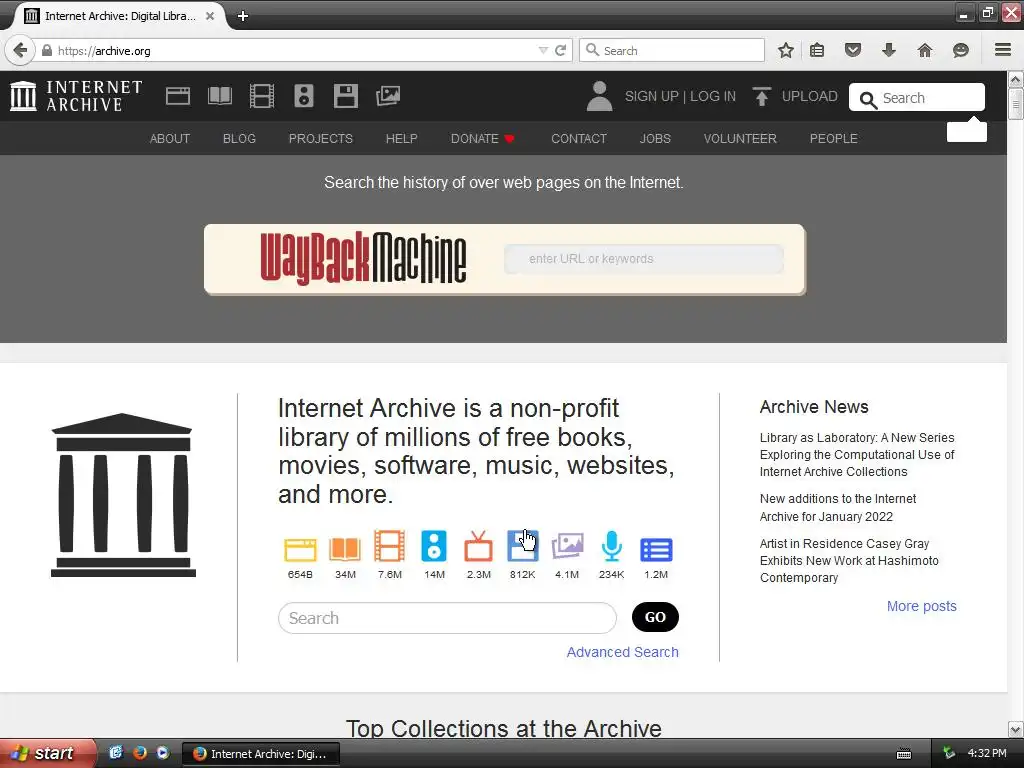Select the microphone icon labeled 234K
Image resolution: width=1024 pixels, height=768 pixels.
(611, 547)
